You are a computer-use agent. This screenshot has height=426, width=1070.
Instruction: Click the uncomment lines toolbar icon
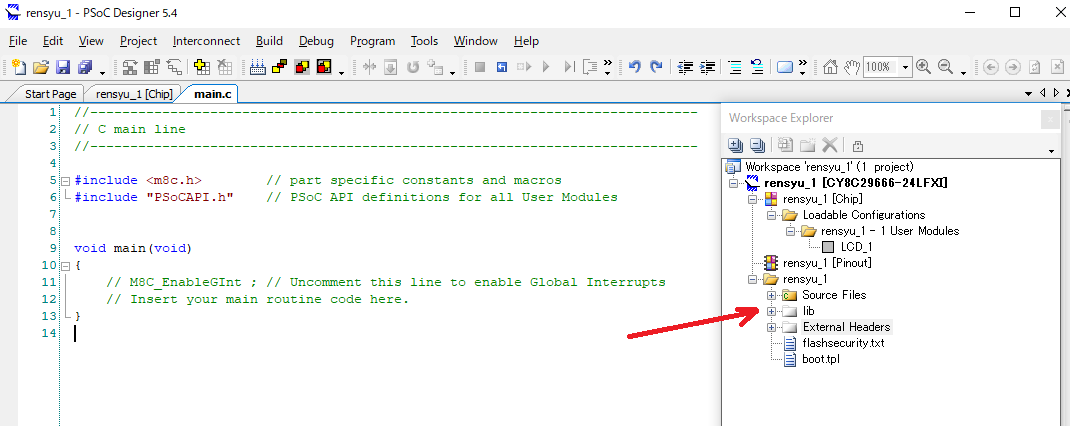(757, 67)
